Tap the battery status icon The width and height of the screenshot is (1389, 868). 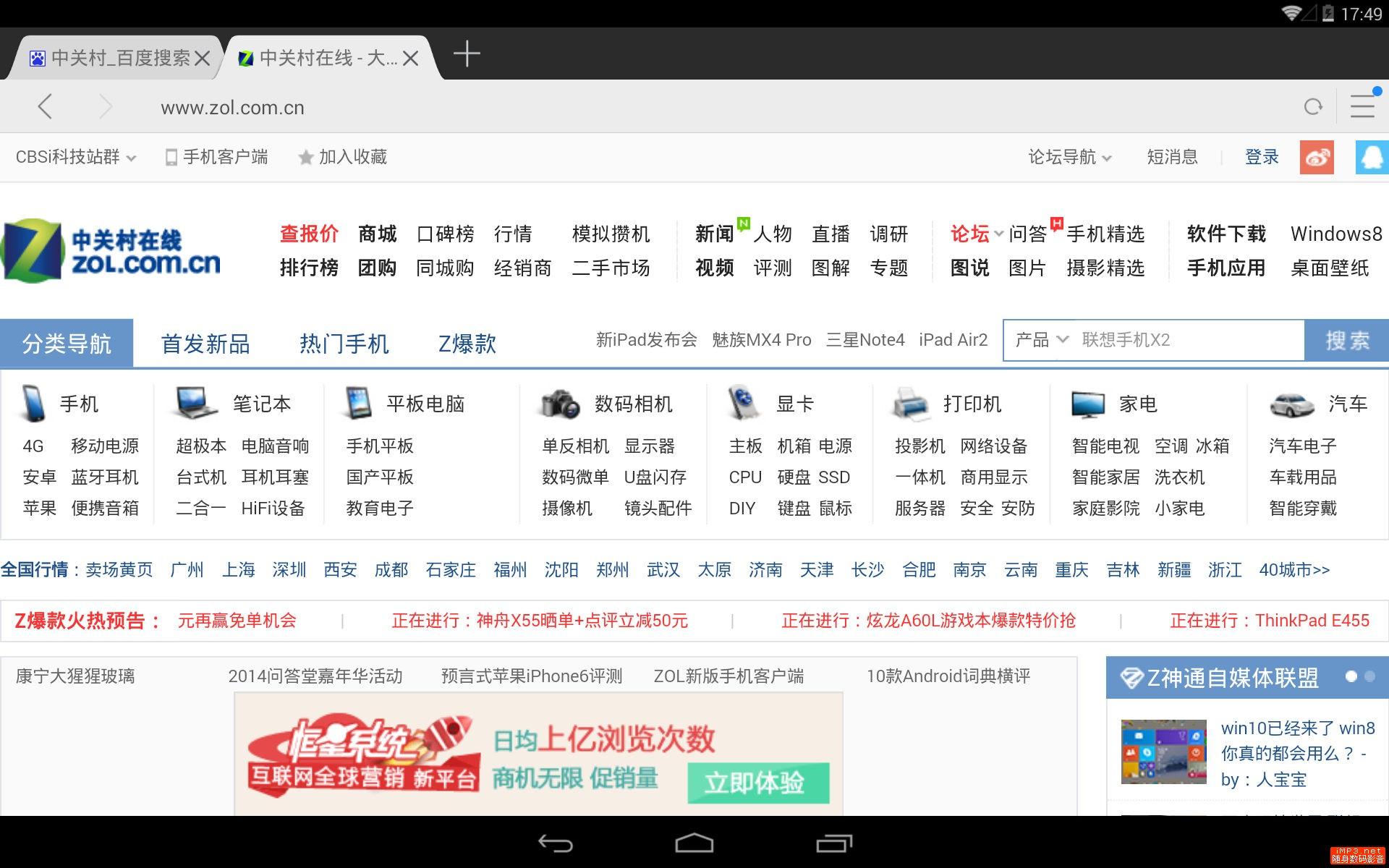pos(1328,13)
